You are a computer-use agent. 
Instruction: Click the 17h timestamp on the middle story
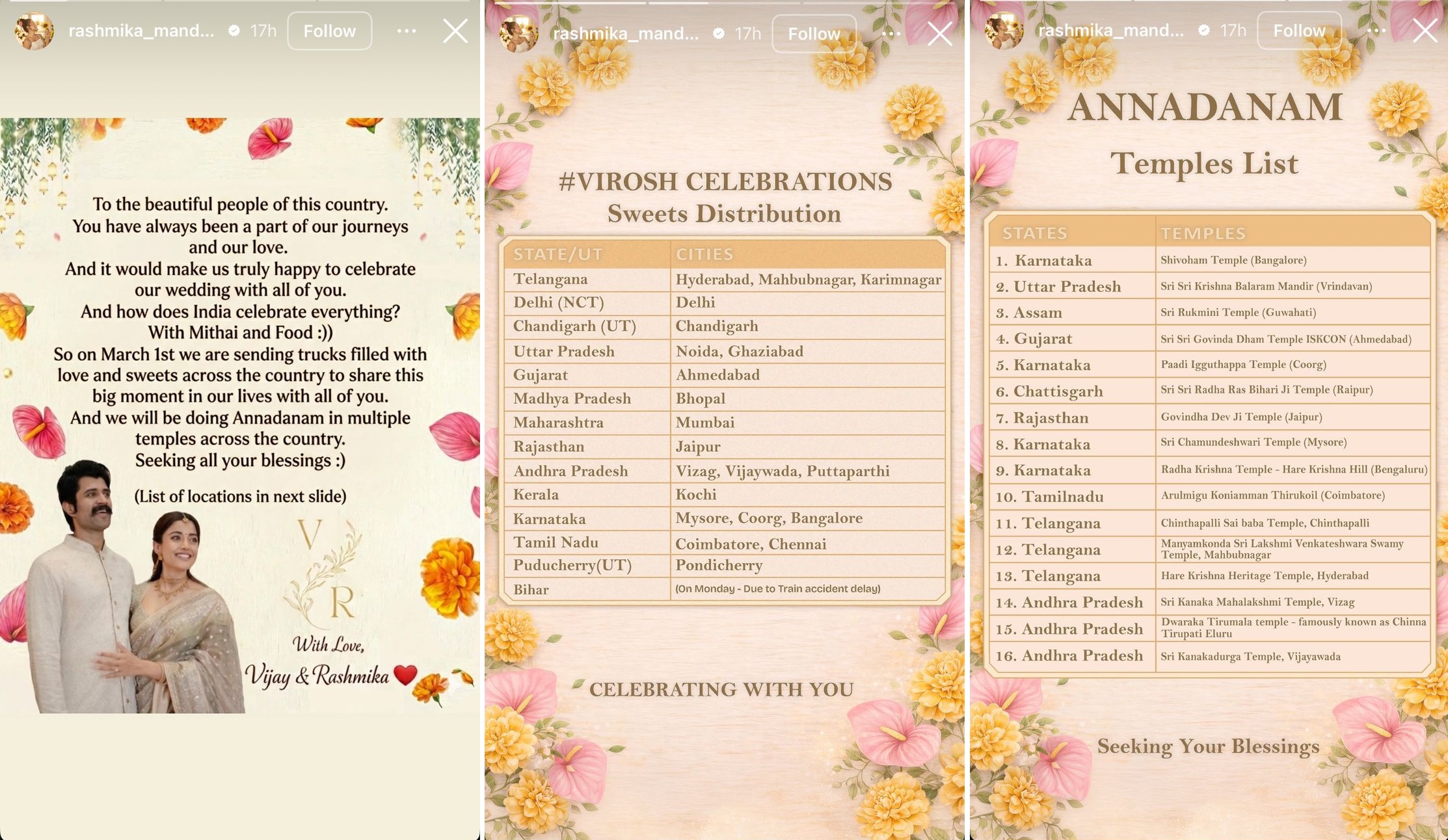coord(747,33)
